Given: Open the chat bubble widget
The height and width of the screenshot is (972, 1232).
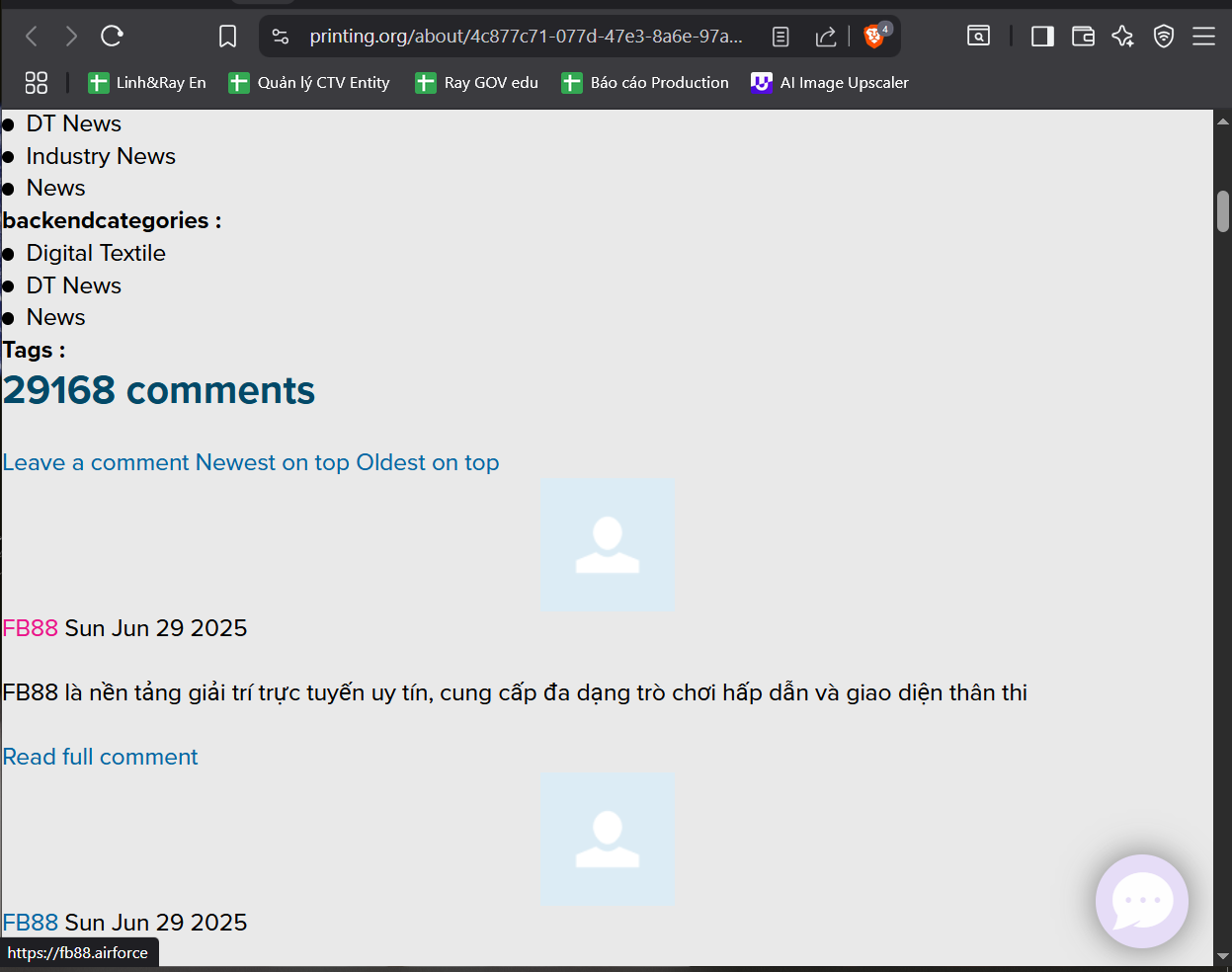Looking at the screenshot, I should point(1142,901).
